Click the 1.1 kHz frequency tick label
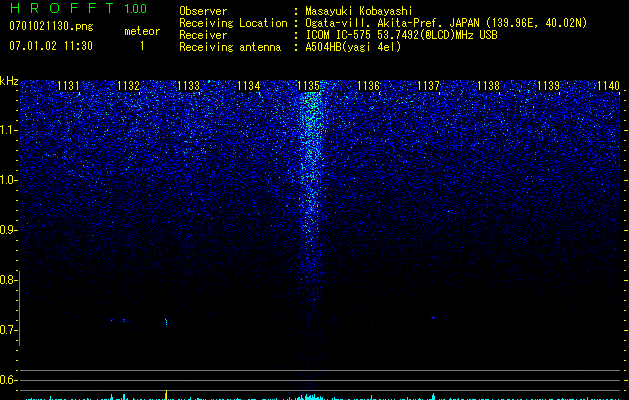Image resolution: width=629 pixels, height=400 pixels. point(8,130)
